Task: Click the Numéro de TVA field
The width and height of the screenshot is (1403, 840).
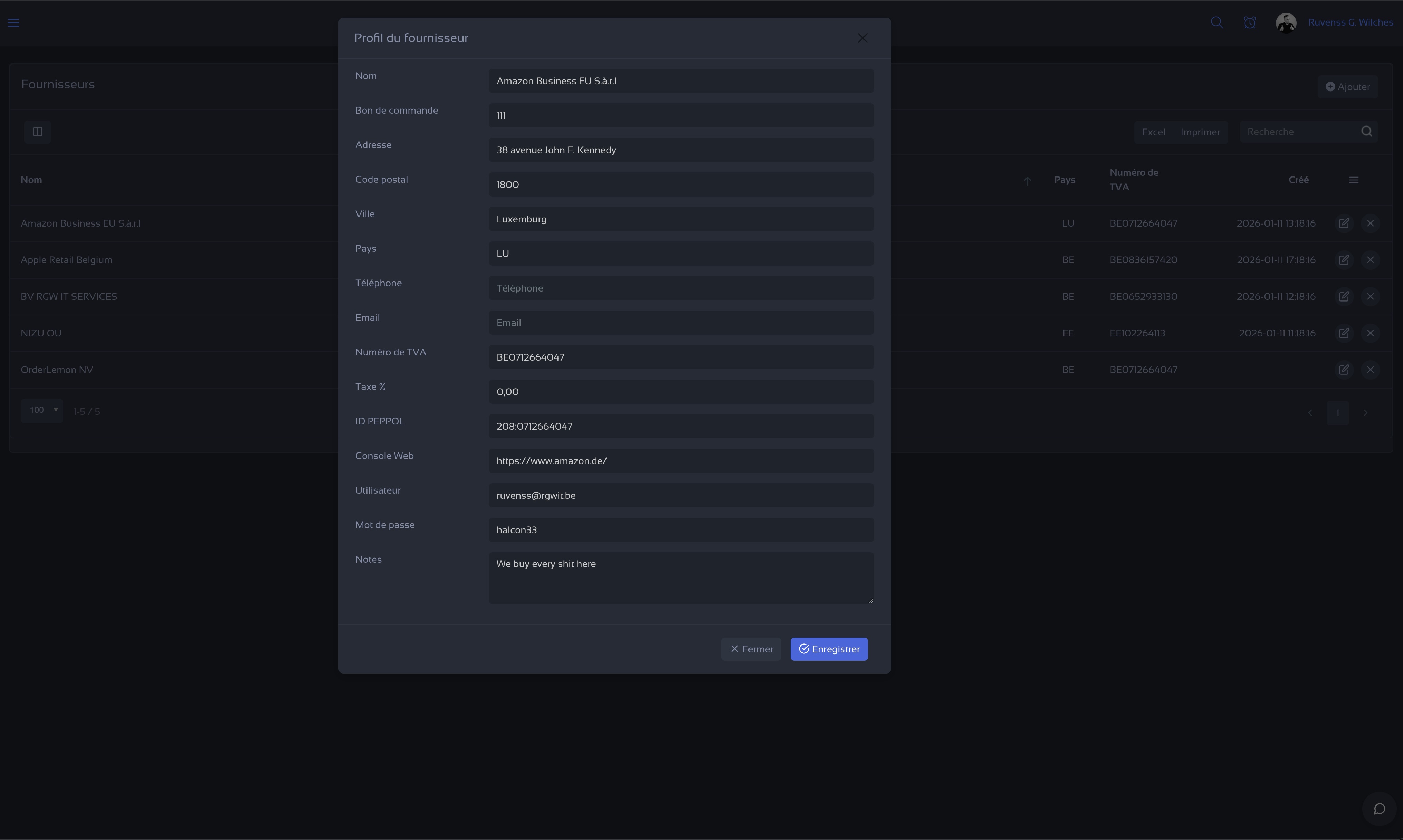Action: pyautogui.click(x=681, y=357)
